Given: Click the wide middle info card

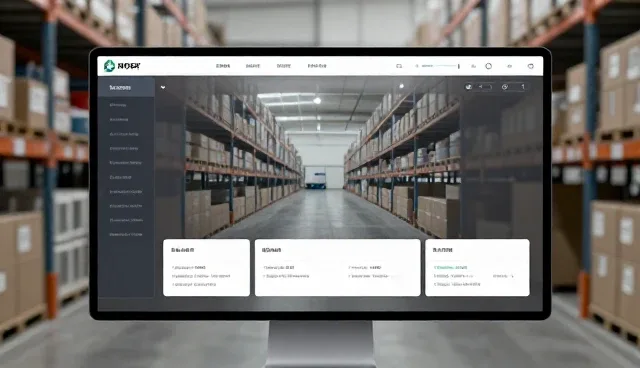Looking at the screenshot, I should click(x=338, y=268).
